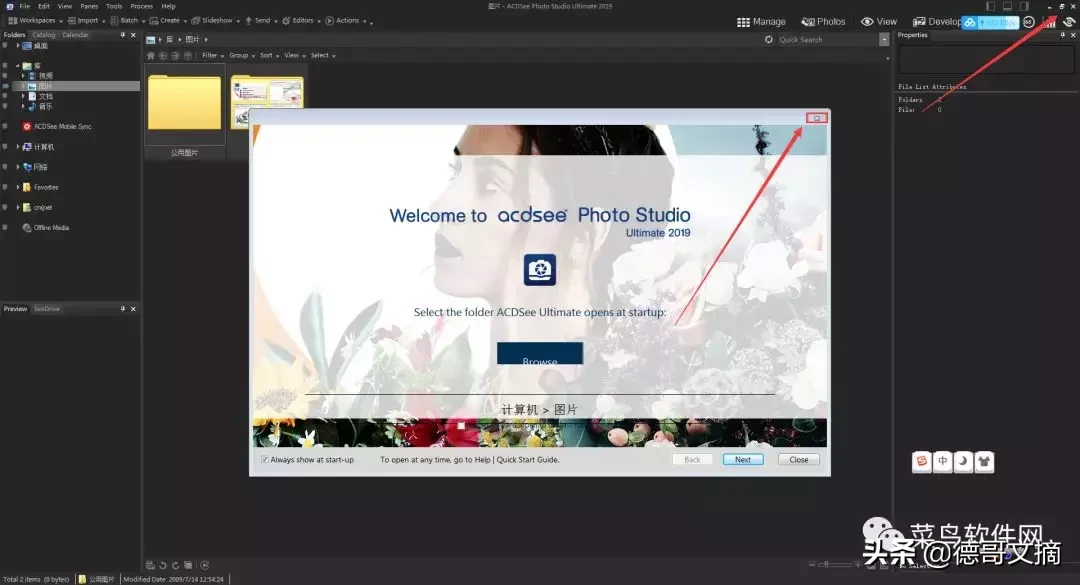1080x585 pixels.
Task: Click the home folder icon
Action: (x=151, y=55)
